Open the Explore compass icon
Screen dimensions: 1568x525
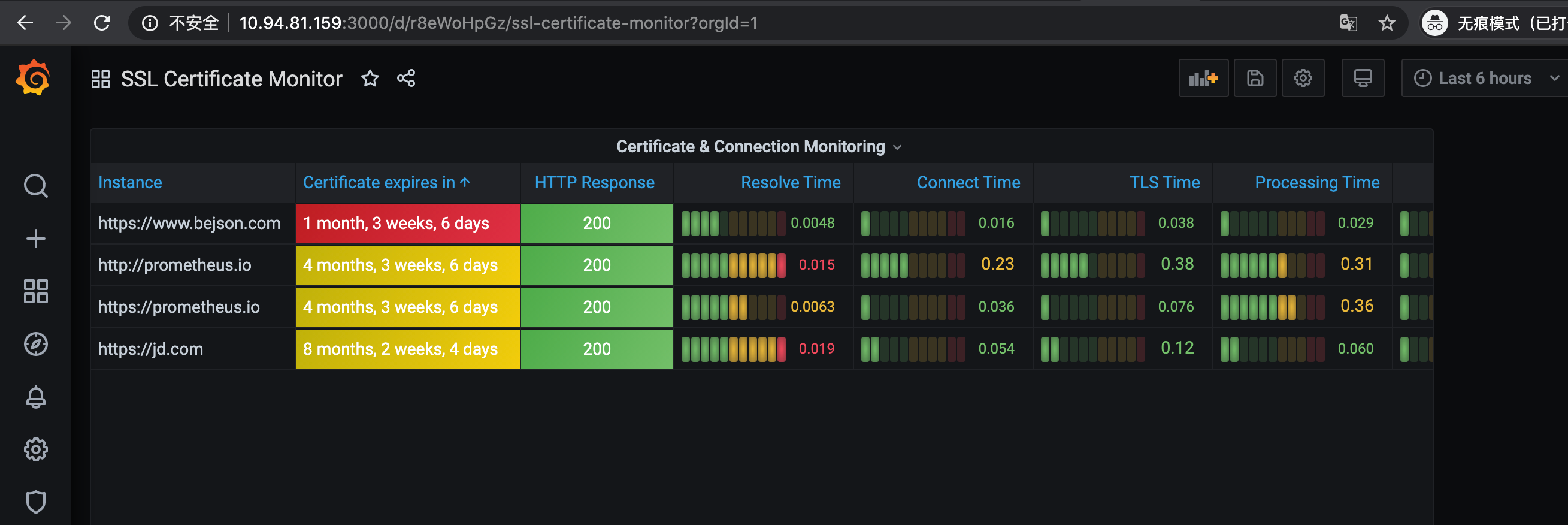(x=35, y=344)
